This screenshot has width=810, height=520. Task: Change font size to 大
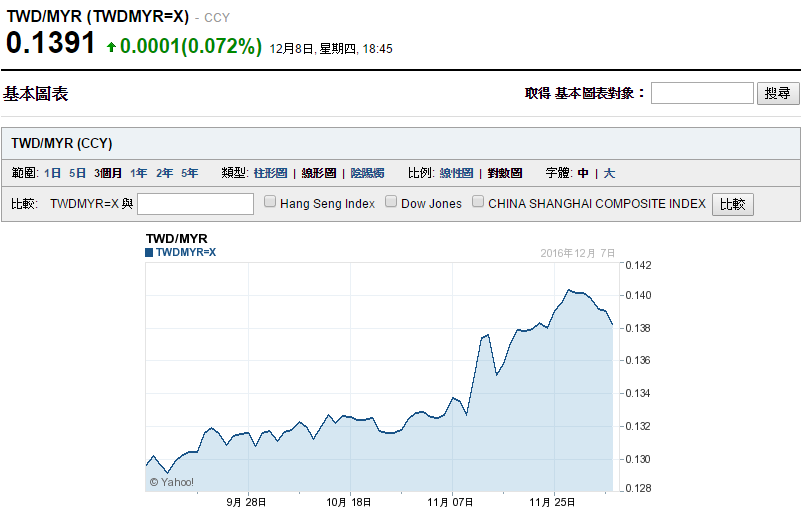coord(609,173)
